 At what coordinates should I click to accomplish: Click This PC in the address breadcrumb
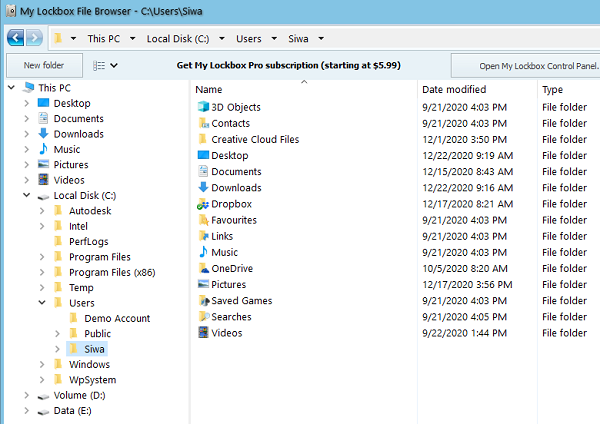tap(105, 39)
